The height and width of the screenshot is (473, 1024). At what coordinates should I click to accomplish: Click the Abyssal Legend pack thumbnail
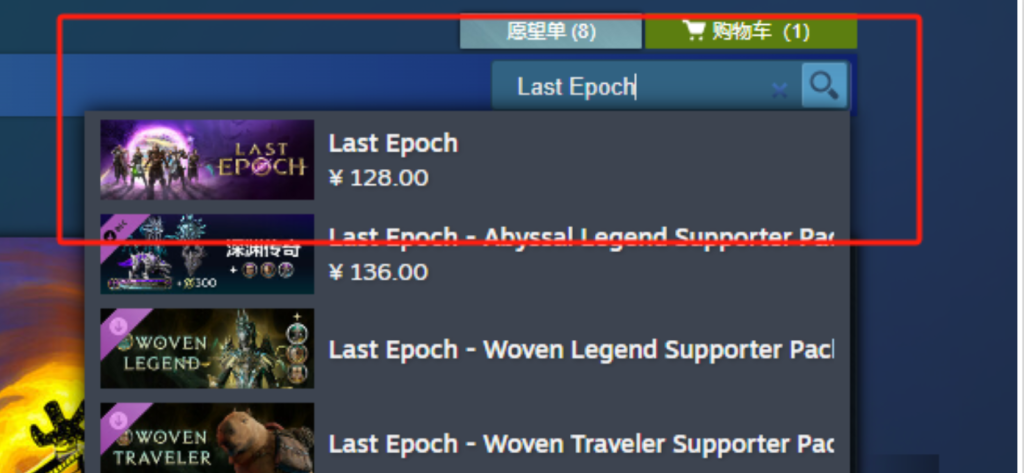click(207, 254)
